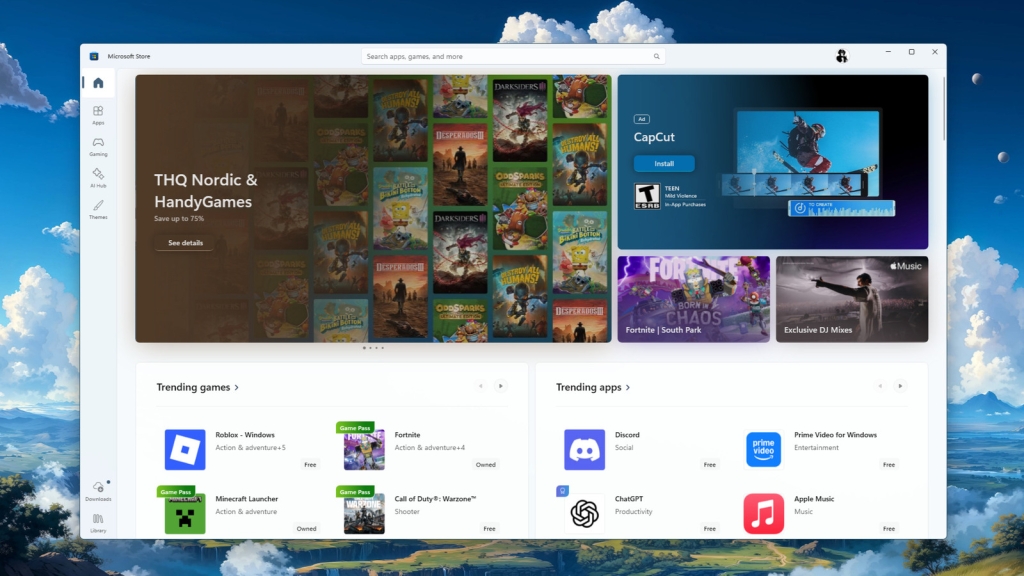This screenshot has width=1024, height=576.
Task: Go to the Gaming sidebar icon
Action: [x=98, y=146]
